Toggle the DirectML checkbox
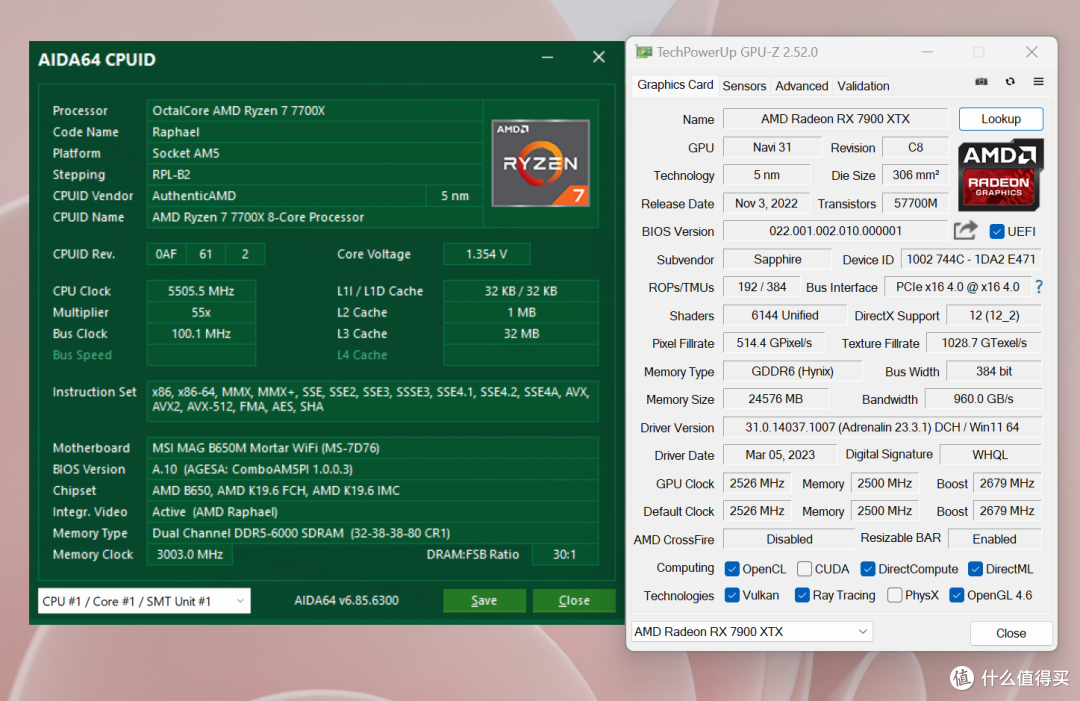The image size is (1080, 701). click(975, 569)
